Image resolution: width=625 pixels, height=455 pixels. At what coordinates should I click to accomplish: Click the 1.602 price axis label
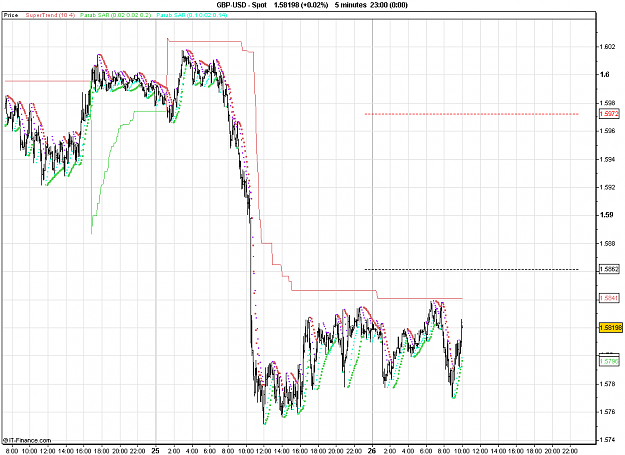(607, 47)
